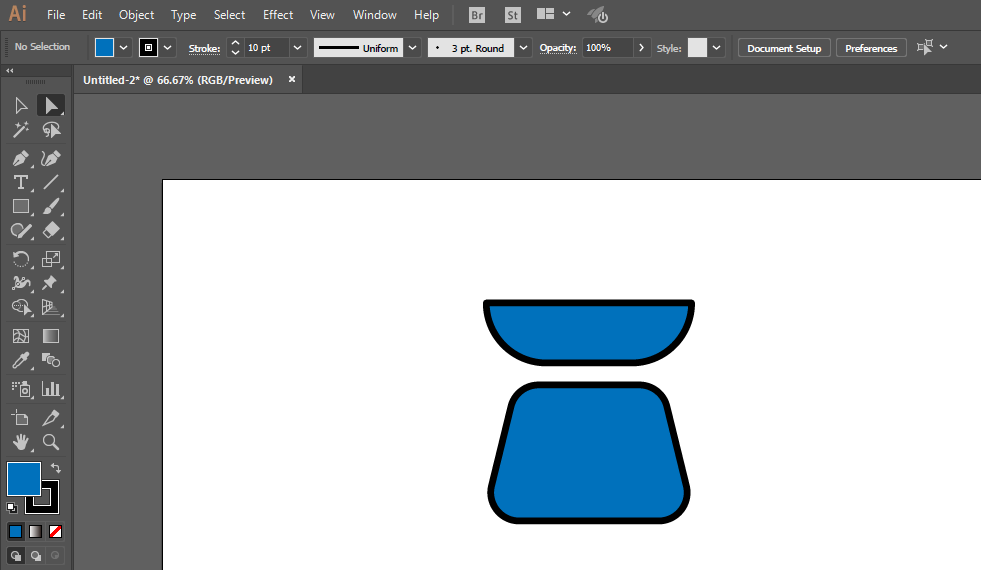This screenshot has height=570, width=981.
Task: Collapse the tools panel double arrows
Action: (9, 71)
